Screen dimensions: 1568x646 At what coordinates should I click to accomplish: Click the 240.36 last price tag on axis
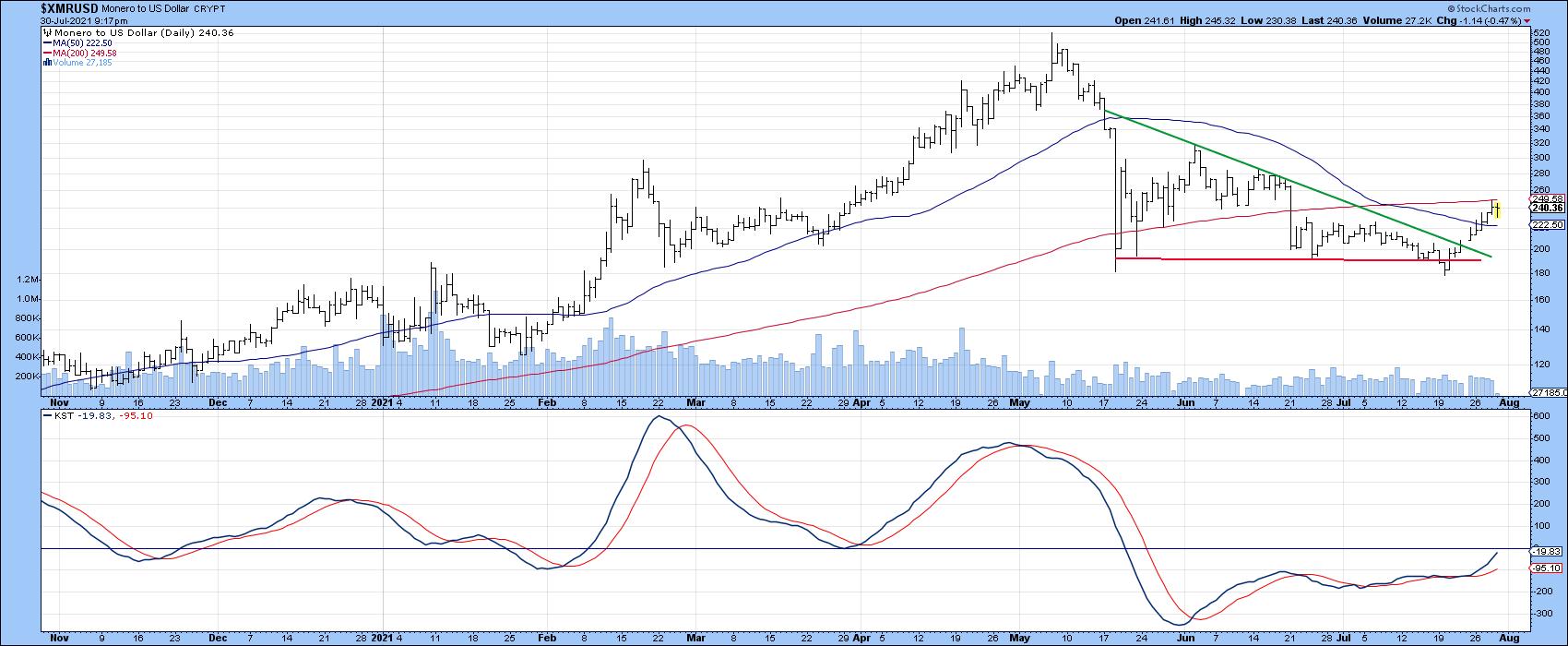(1546, 209)
